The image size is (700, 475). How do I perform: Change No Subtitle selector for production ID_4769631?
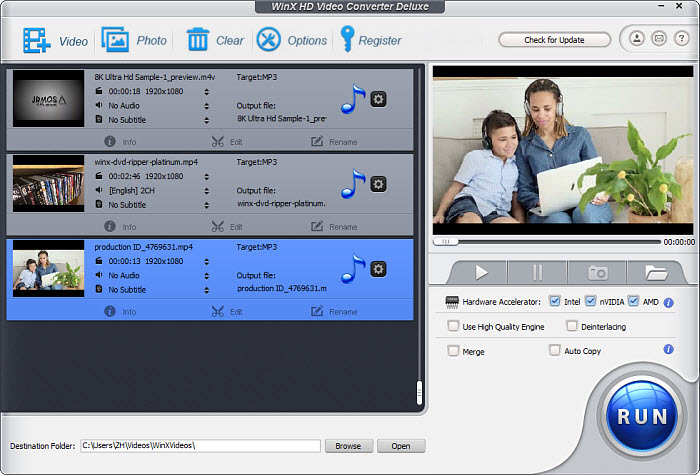click(206, 290)
